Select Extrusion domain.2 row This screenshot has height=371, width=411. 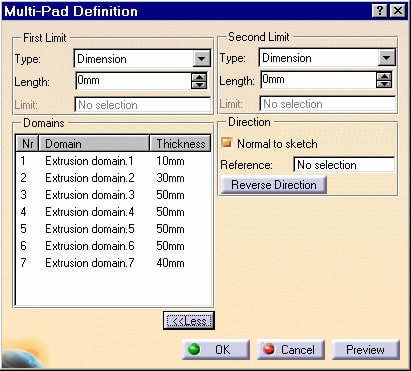tap(113, 178)
